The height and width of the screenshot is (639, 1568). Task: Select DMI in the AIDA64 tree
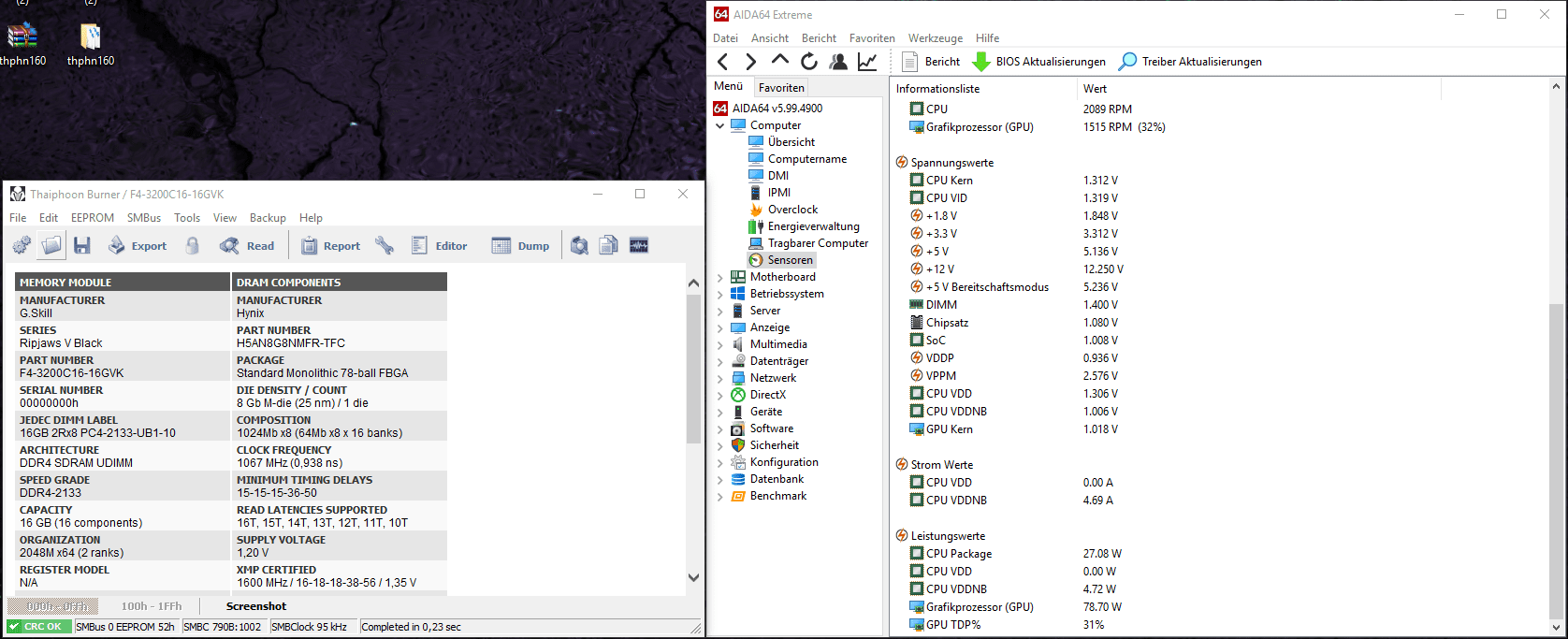pos(768,176)
